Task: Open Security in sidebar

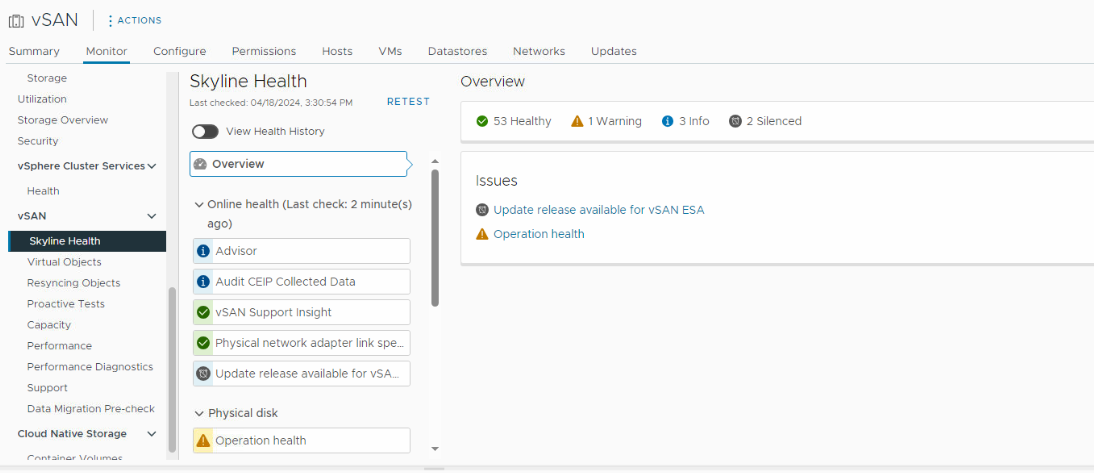Action: (x=38, y=141)
